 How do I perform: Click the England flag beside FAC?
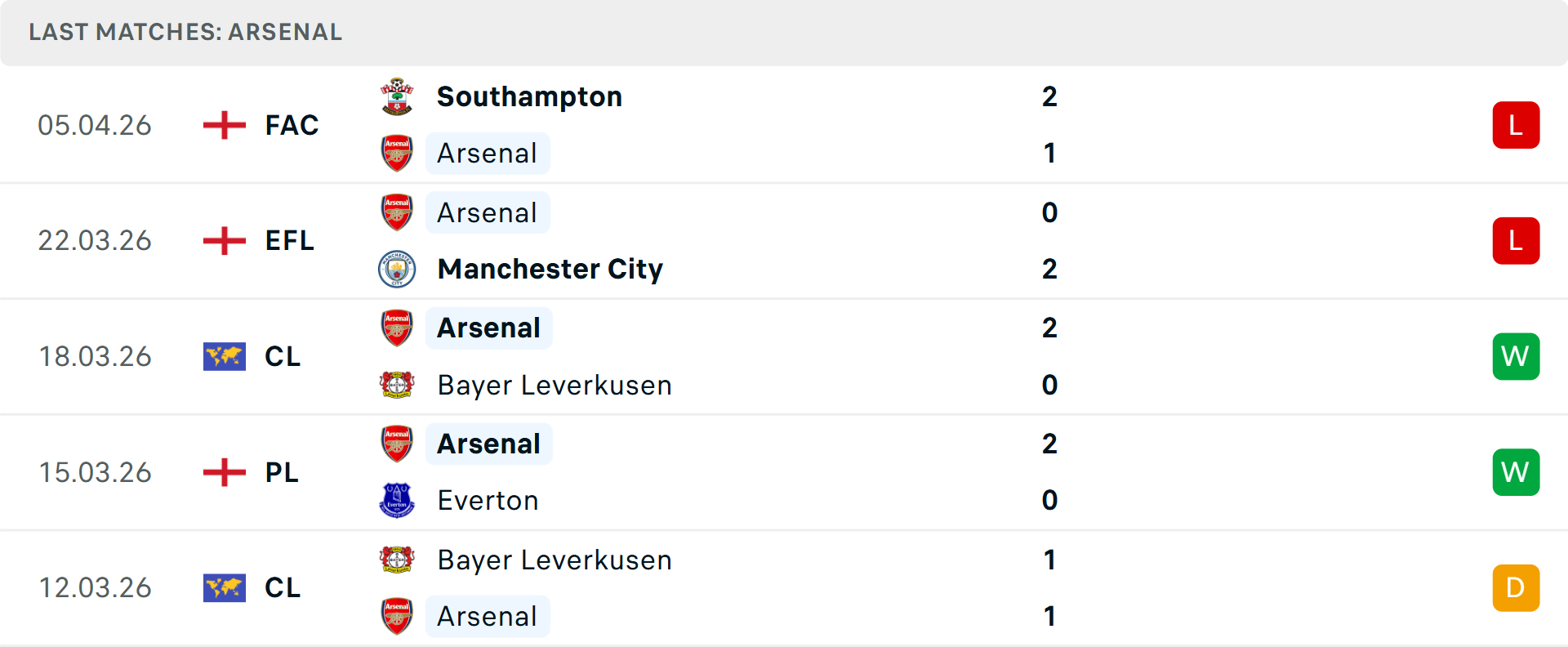[224, 124]
